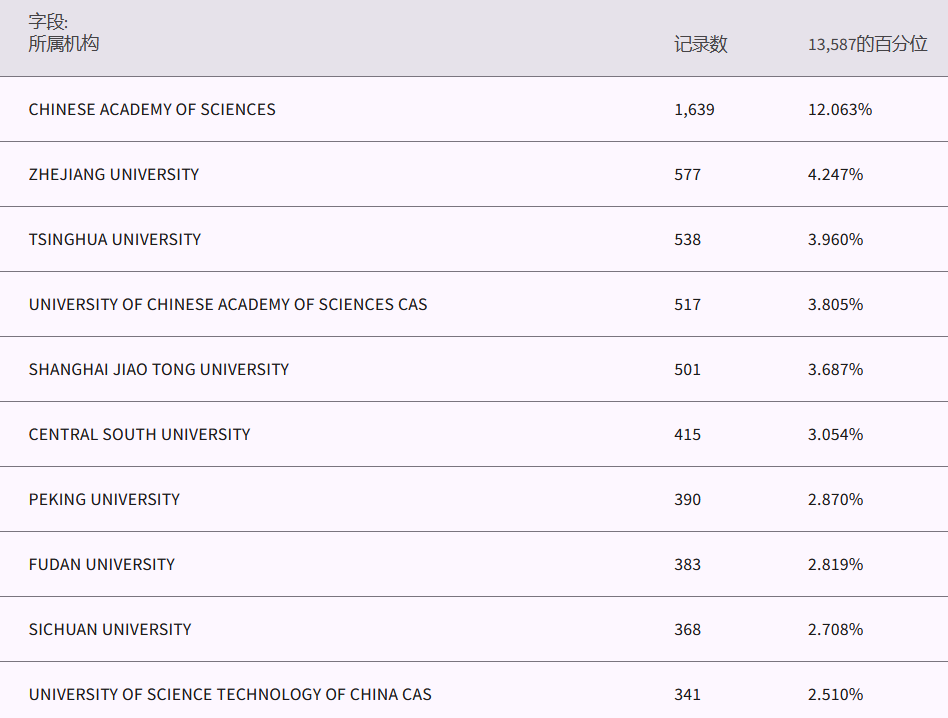Click UNIVERSITY OF SCIENCE TECHNOLOGY OF CHINA CAS
The height and width of the screenshot is (718, 948).
click(230, 694)
